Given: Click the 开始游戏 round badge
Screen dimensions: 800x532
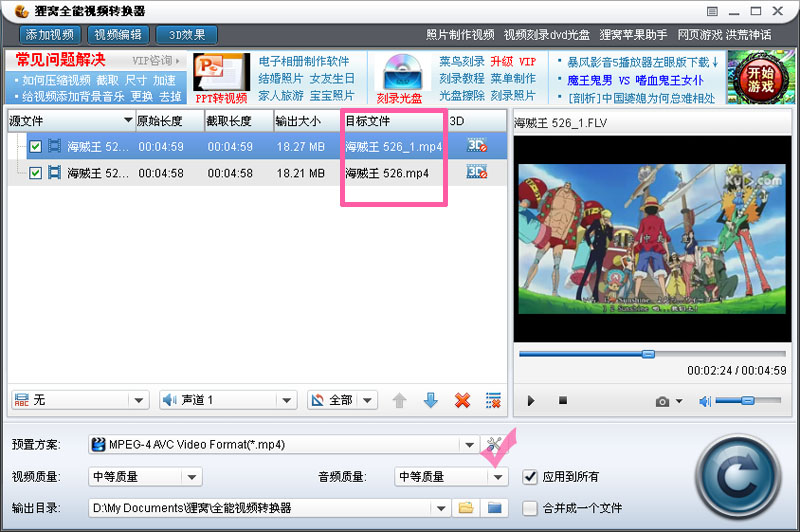Looking at the screenshot, I should [x=761, y=79].
